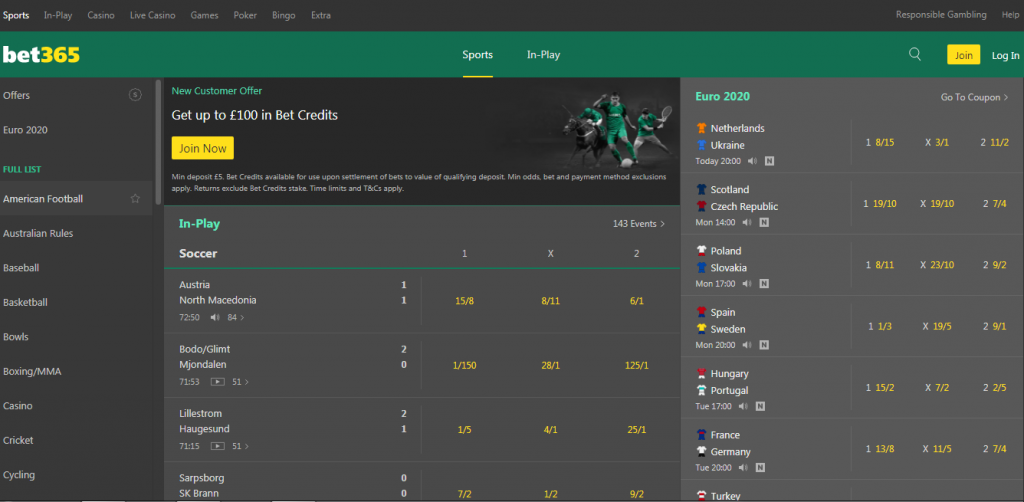
Task: Click the sound icon for Austria match
Action: point(215,318)
